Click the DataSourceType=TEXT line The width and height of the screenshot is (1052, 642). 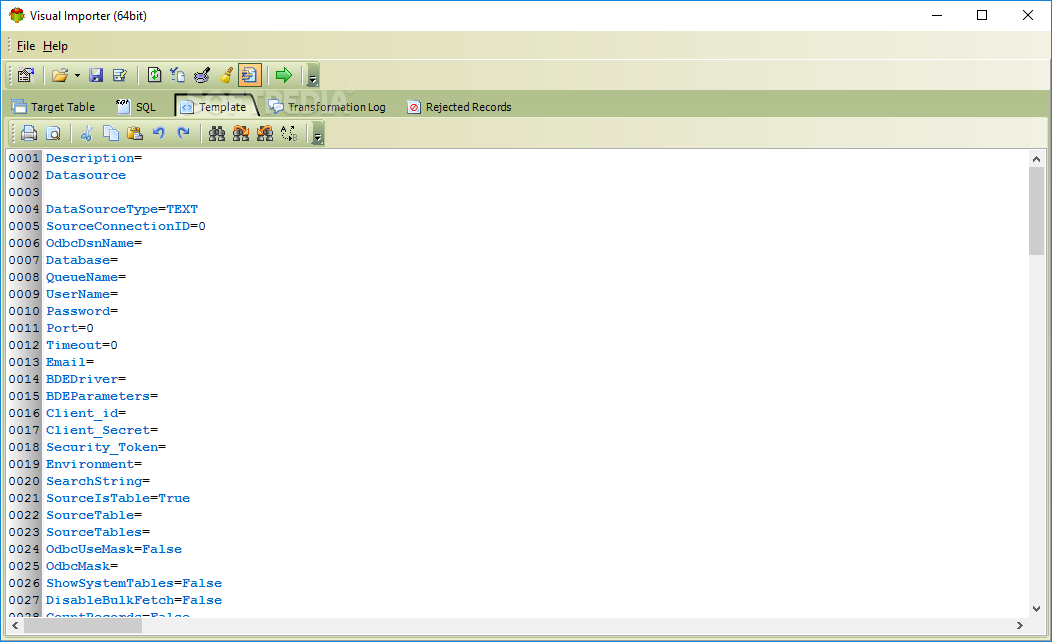(121, 209)
